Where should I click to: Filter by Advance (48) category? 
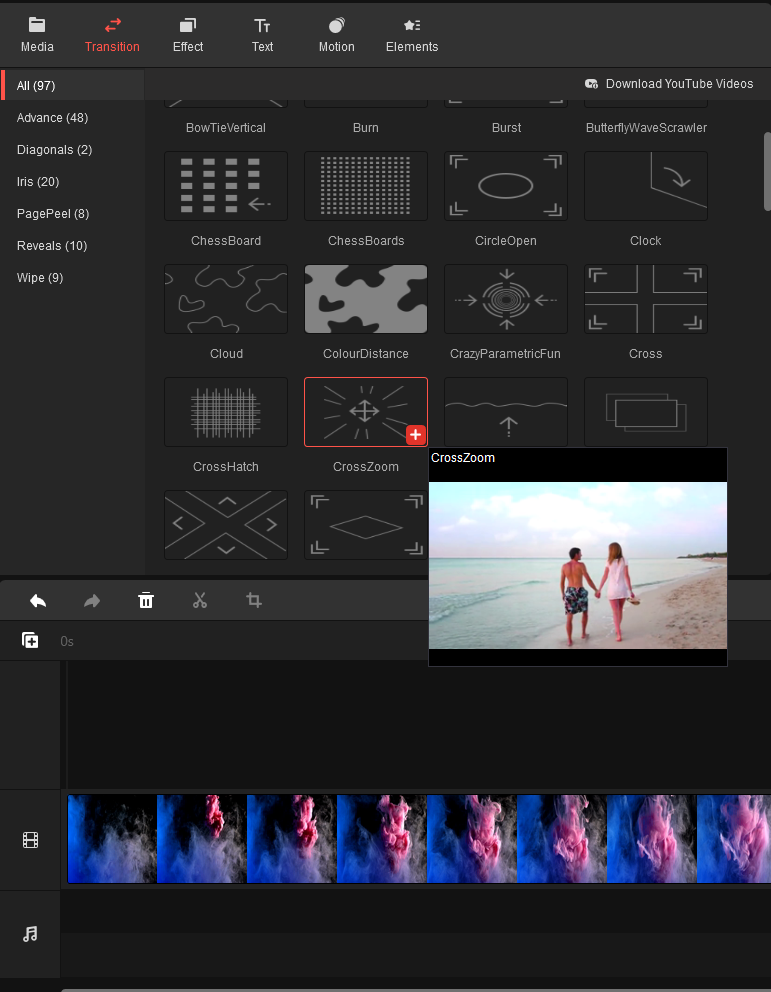coord(52,118)
